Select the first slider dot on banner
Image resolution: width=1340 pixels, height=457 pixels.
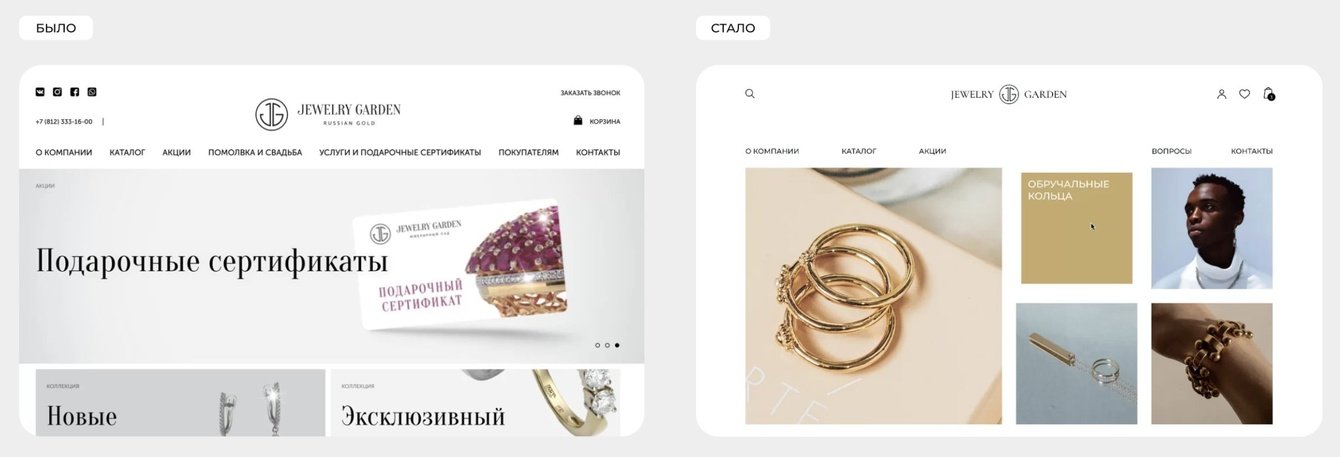(x=597, y=345)
